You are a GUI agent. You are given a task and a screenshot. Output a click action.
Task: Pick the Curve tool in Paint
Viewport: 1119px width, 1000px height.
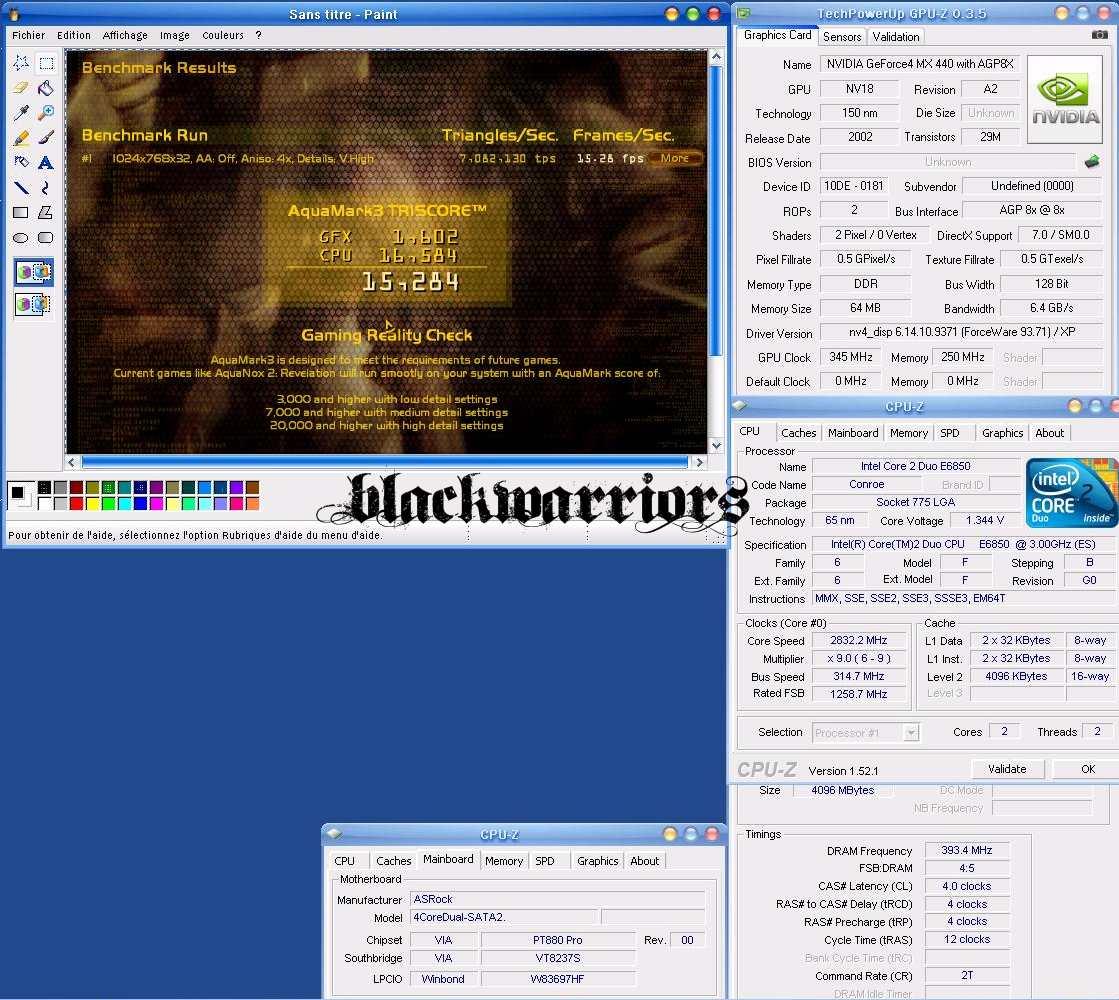pos(46,187)
